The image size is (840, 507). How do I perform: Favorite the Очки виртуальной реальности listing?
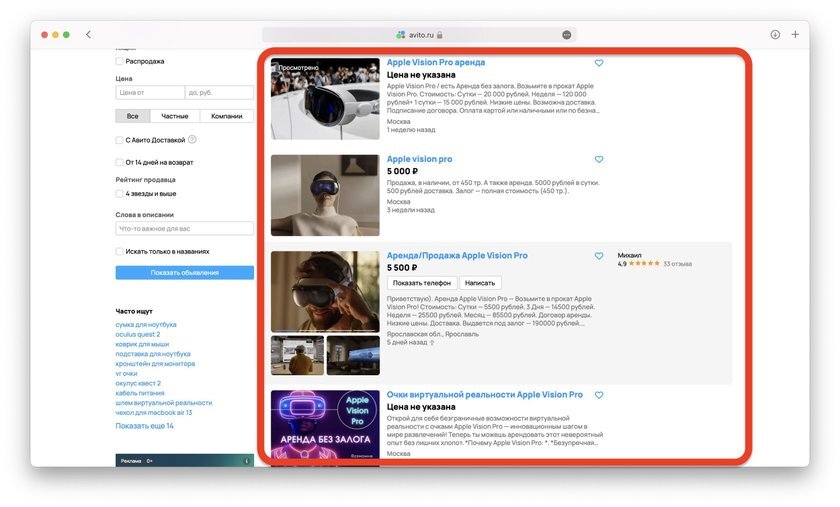(599, 395)
